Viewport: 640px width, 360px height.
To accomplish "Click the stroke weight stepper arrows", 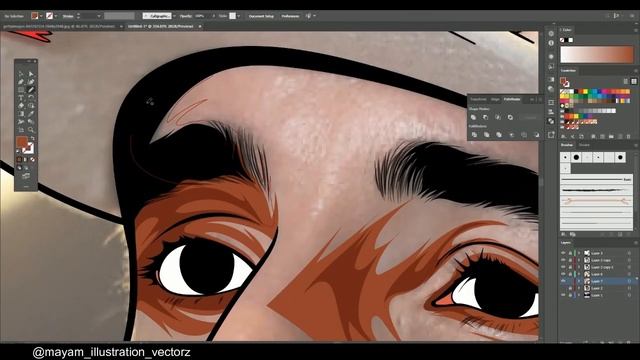I will click(x=77, y=16).
